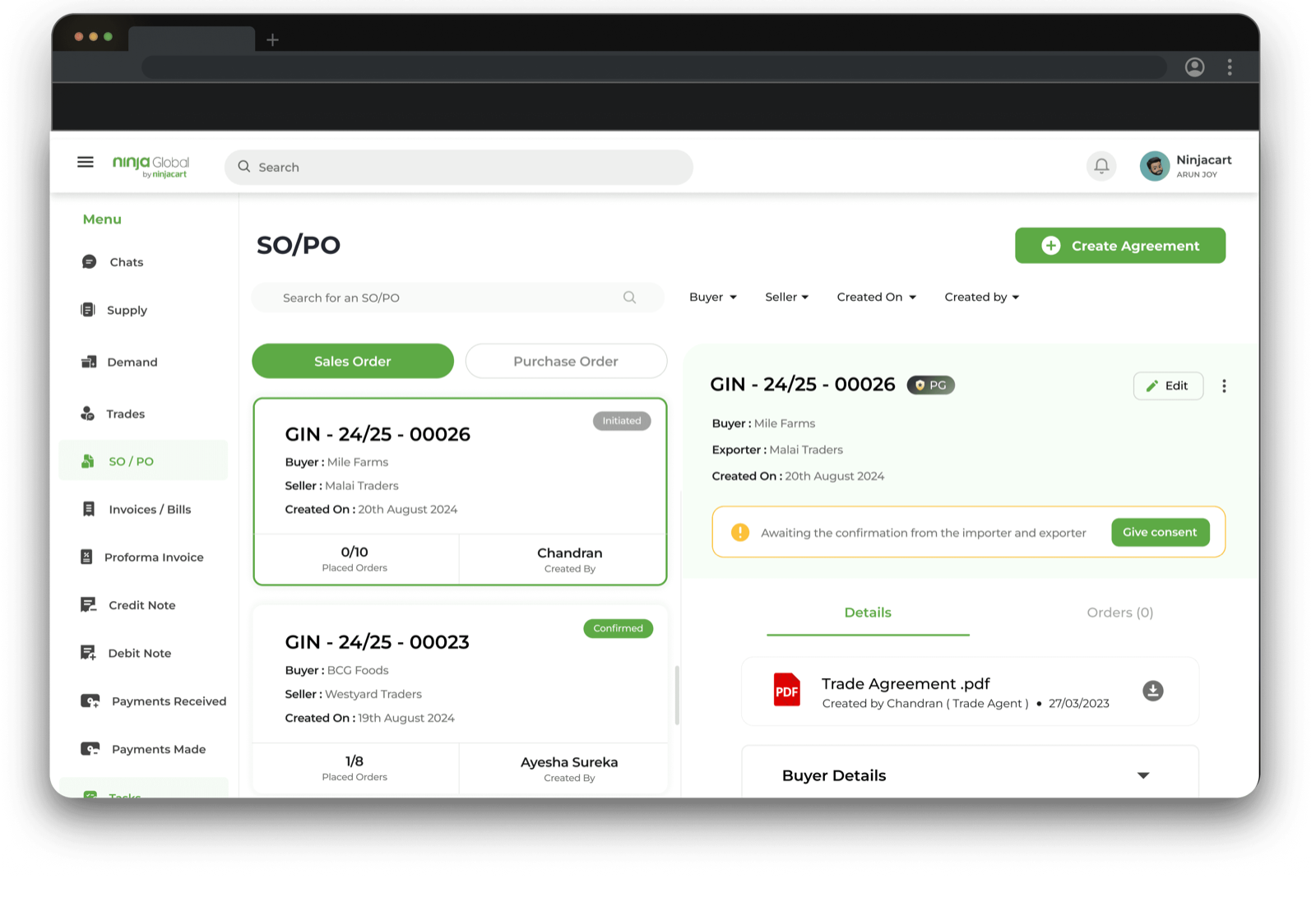Click Create Agreement button
Viewport: 1316px width, 897px height.
coord(1120,246)
